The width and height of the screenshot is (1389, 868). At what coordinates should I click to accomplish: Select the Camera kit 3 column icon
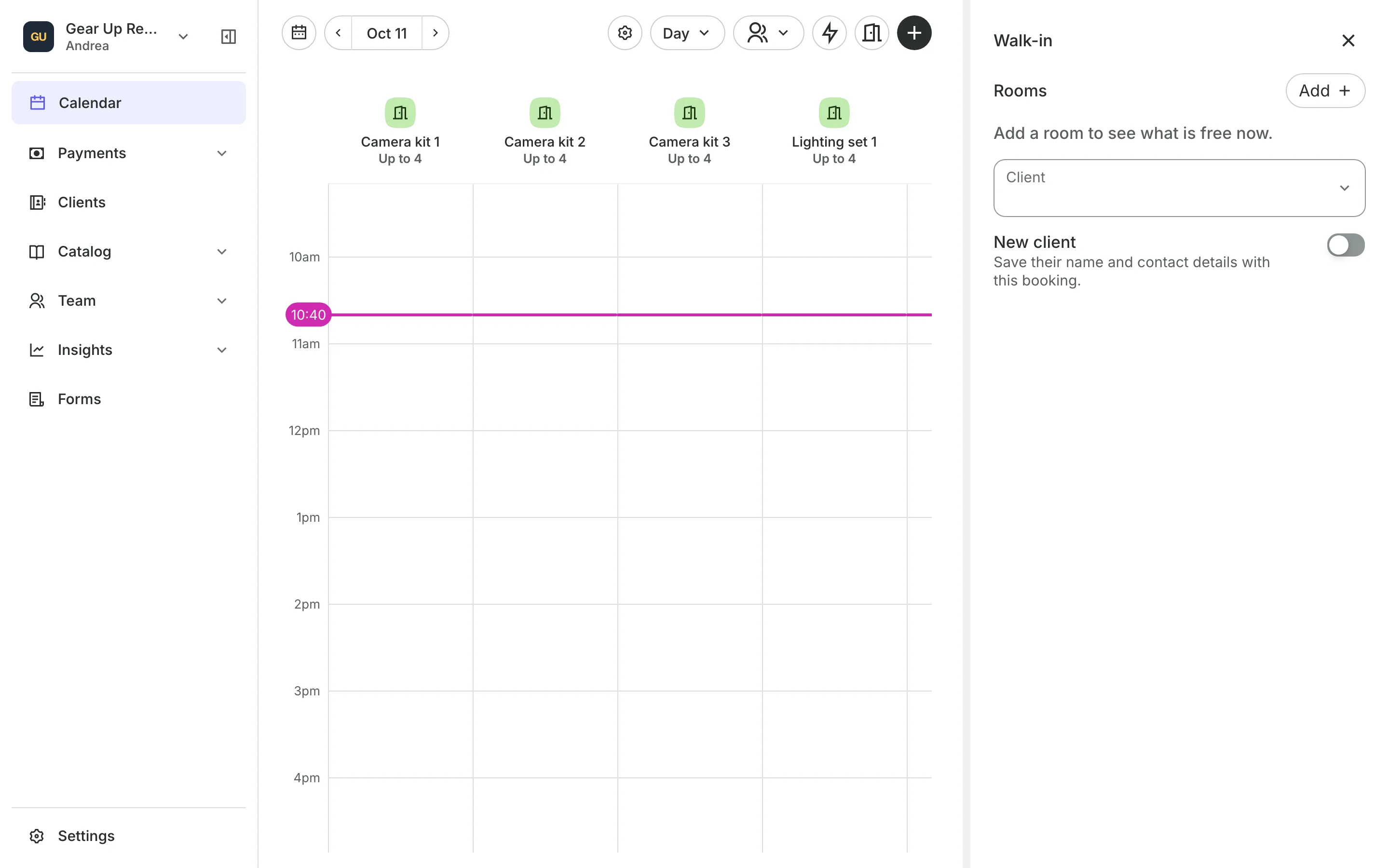click(x=689, y=112)
